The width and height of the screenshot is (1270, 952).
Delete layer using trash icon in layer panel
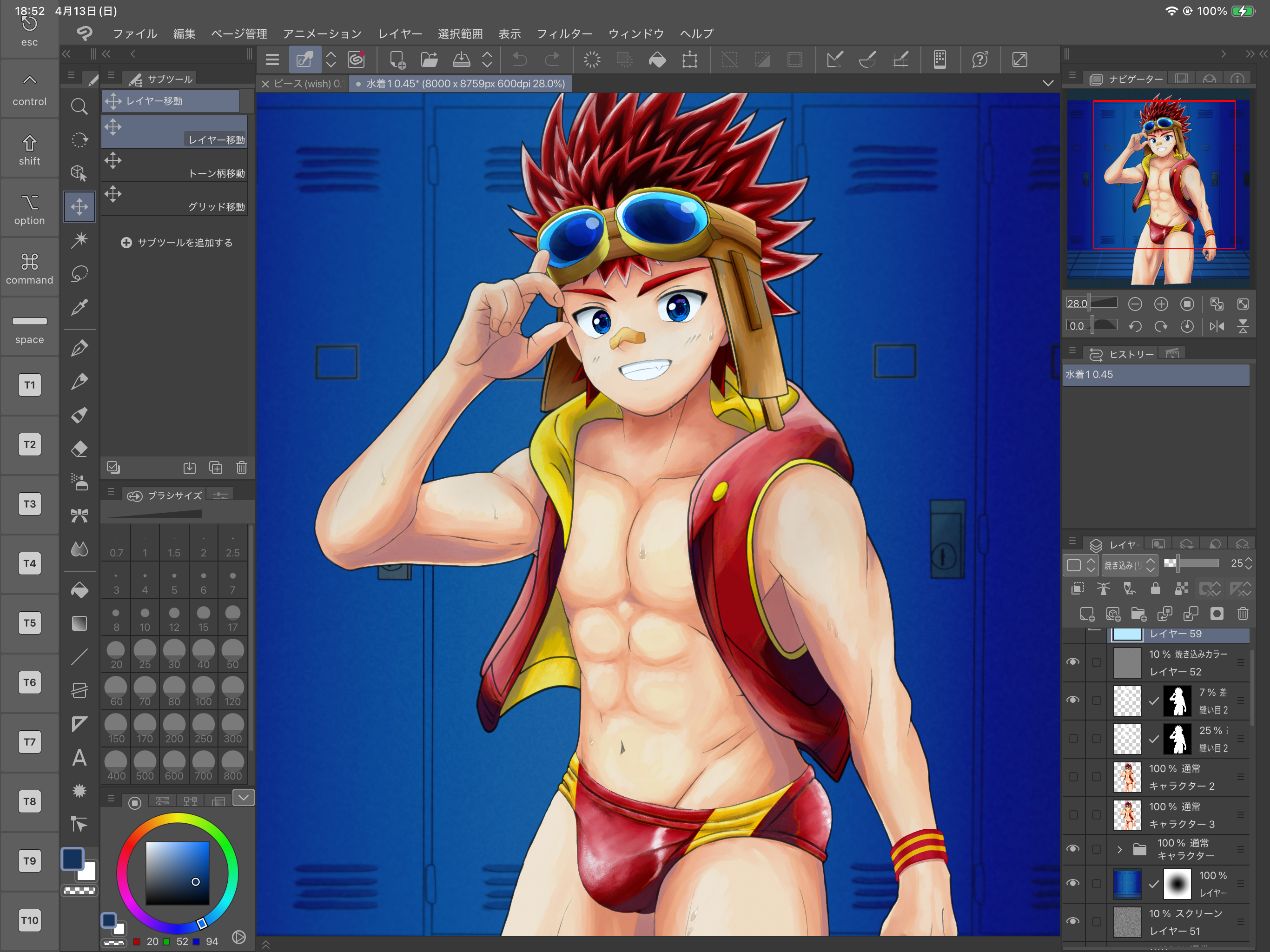click(x=1243, y=614)
